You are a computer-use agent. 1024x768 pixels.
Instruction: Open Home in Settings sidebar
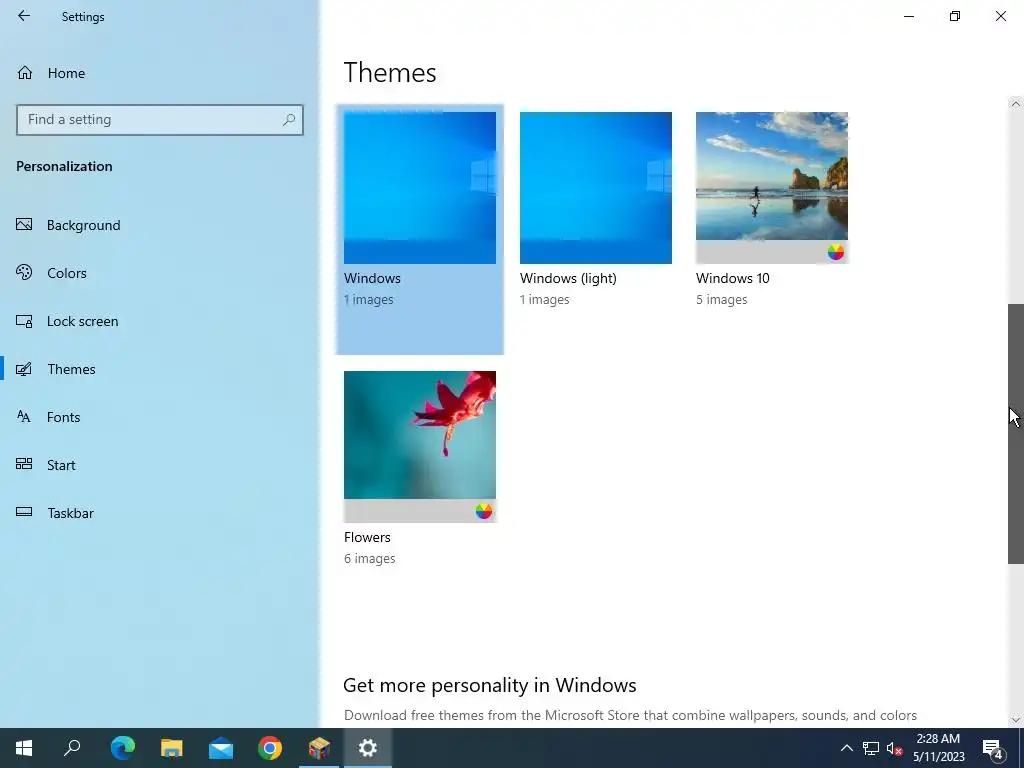(x=66, y=73)
